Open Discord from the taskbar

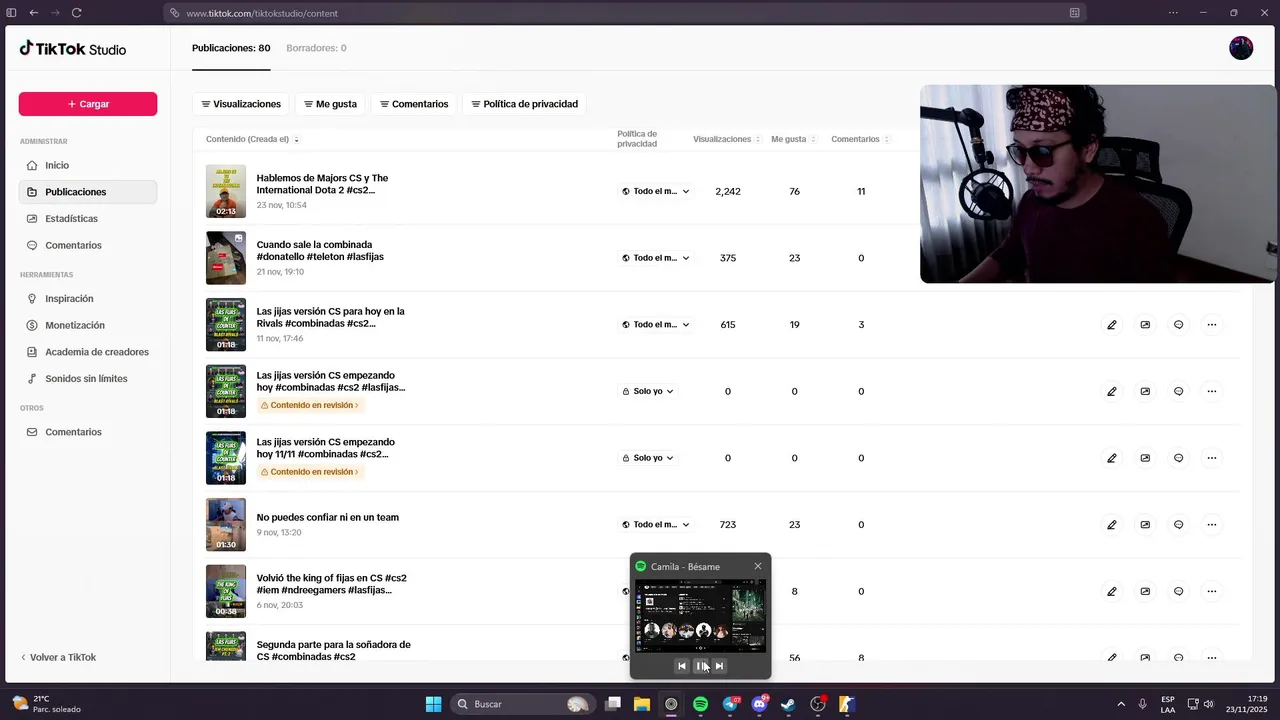pyautogui.click(x=759, y=704)
